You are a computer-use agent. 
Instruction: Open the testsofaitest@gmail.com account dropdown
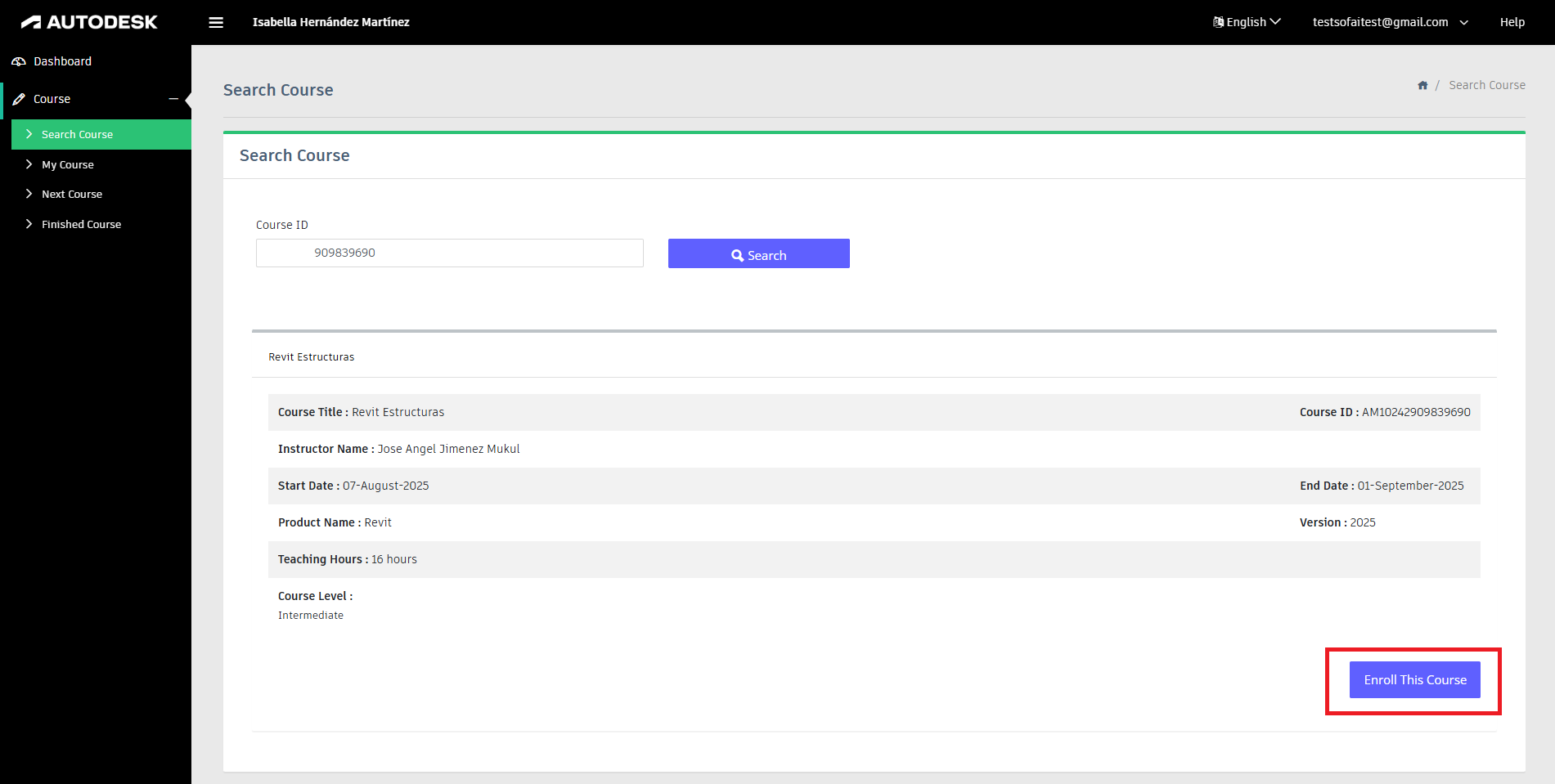1390,22
